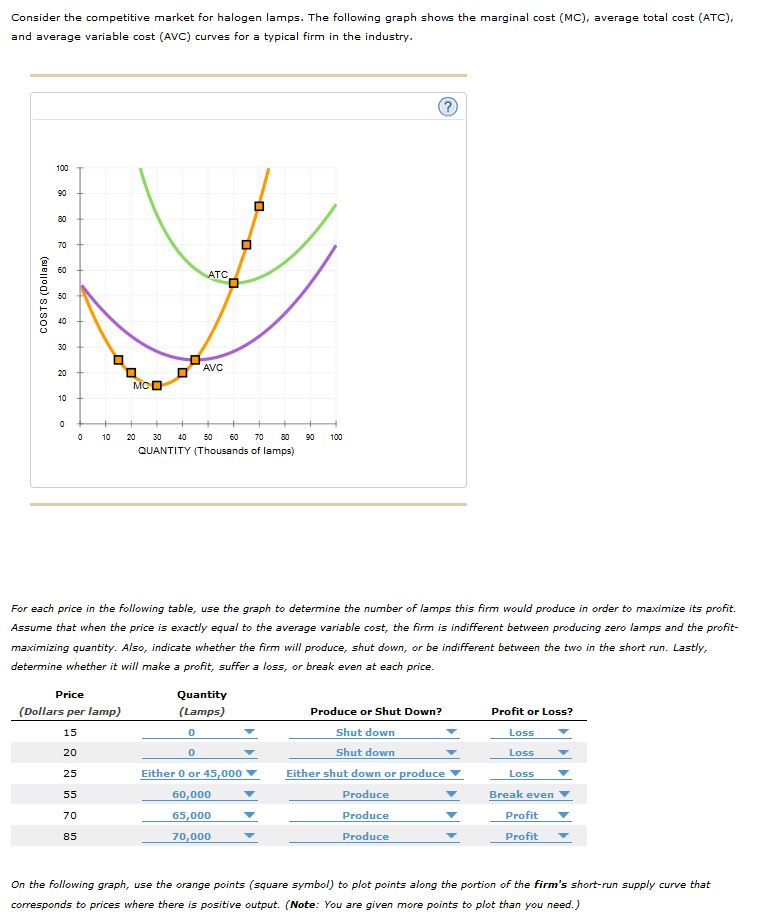781x919 pixels.
Task: Open the Produce dropdown for price 55
Action: coord(374,795)
